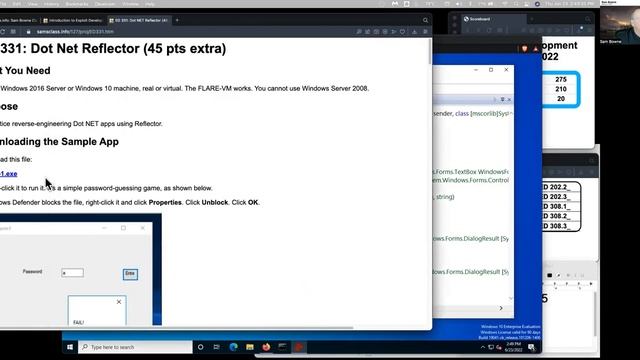This screenshot has height=360, width=640.
Task: Open the History menu in the menu bar
Action: (51, 4)
